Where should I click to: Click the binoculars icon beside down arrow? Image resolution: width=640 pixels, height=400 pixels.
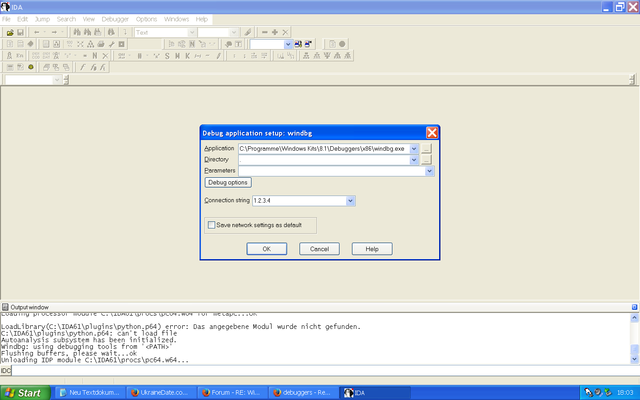[111, 32]
